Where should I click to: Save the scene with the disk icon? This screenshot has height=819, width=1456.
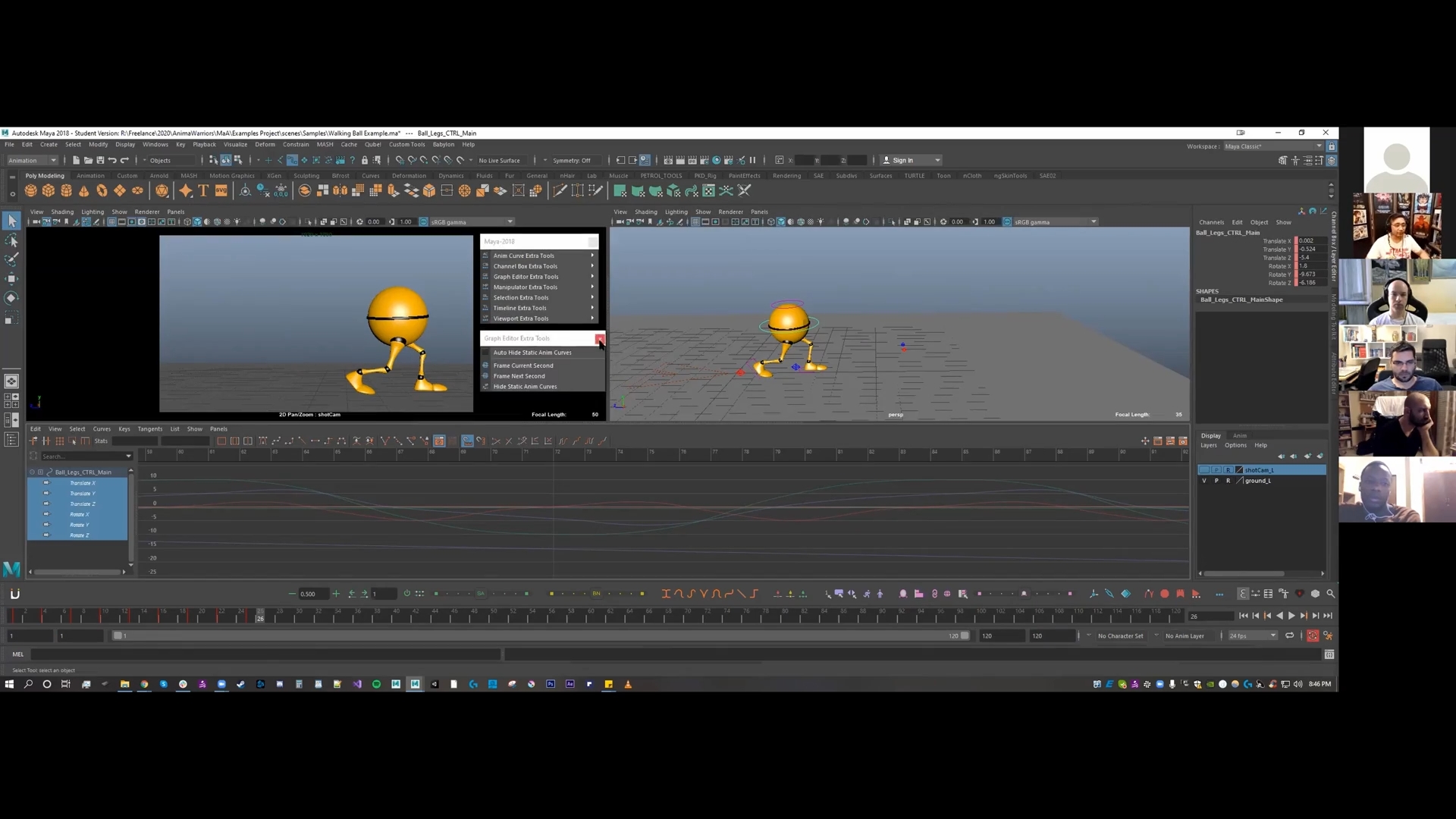100,160
